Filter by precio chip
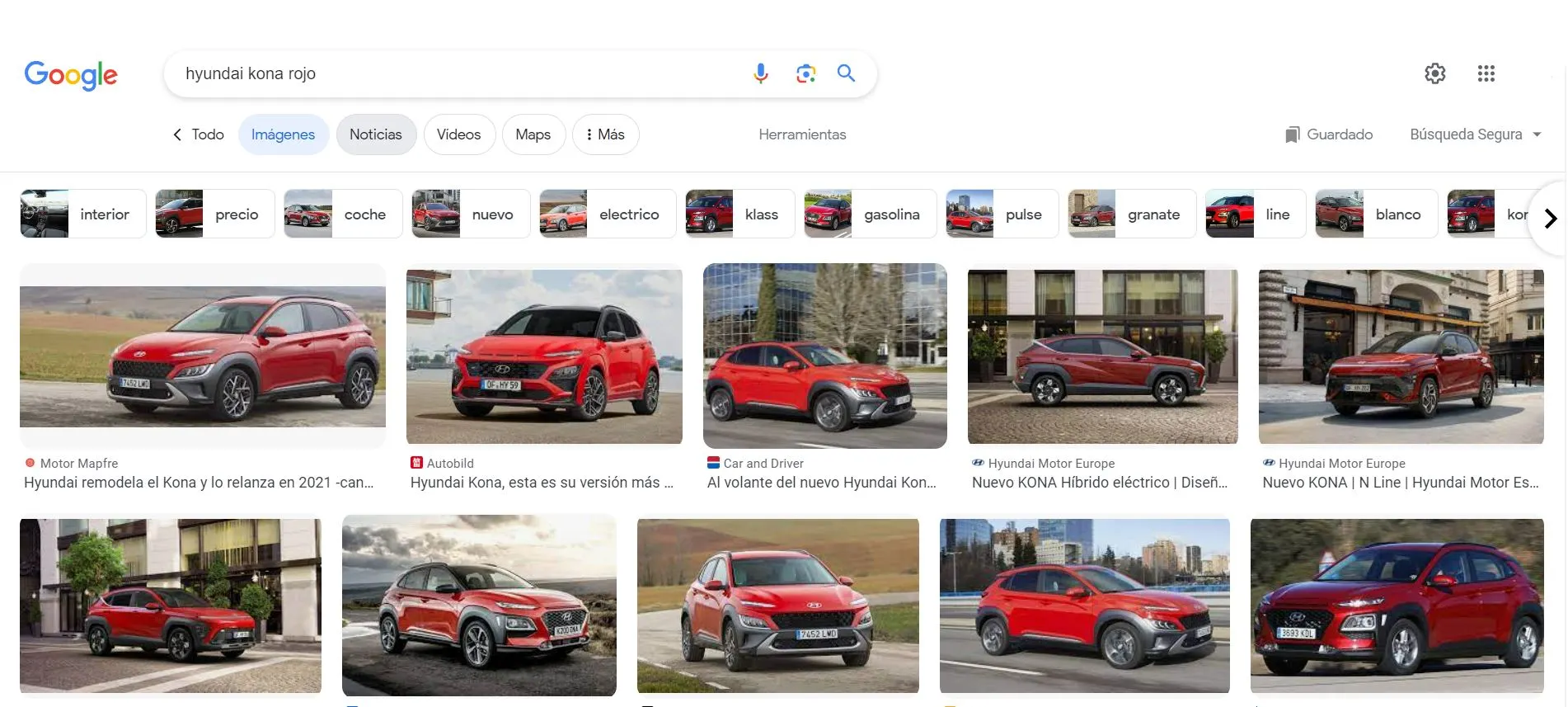The image size is (1568, 707). pos(214,214)
